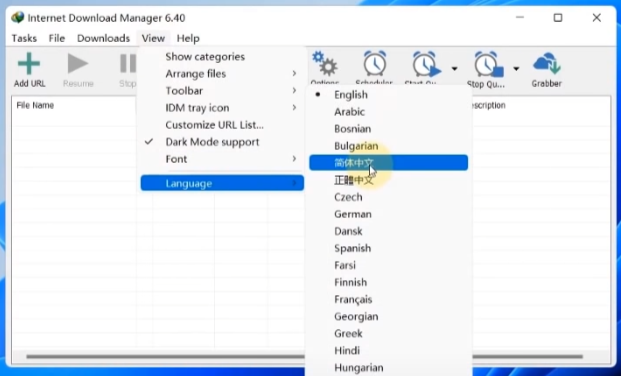Click the Add URL plus icon
Viewport: 621px width, 376px height.
(x=29, y=63)
